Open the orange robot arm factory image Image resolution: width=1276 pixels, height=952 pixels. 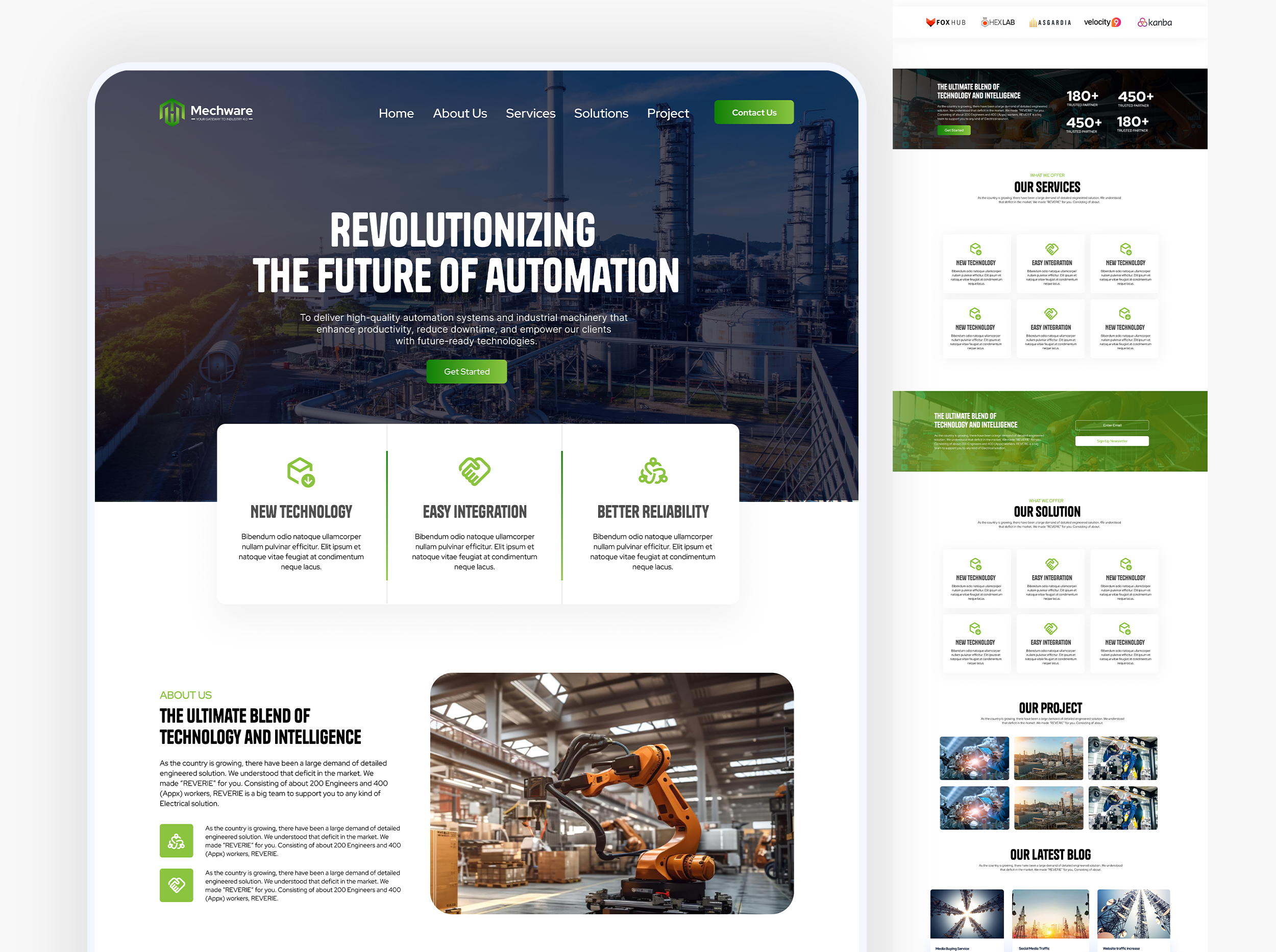pyautogui.click(x=612, y=793)
